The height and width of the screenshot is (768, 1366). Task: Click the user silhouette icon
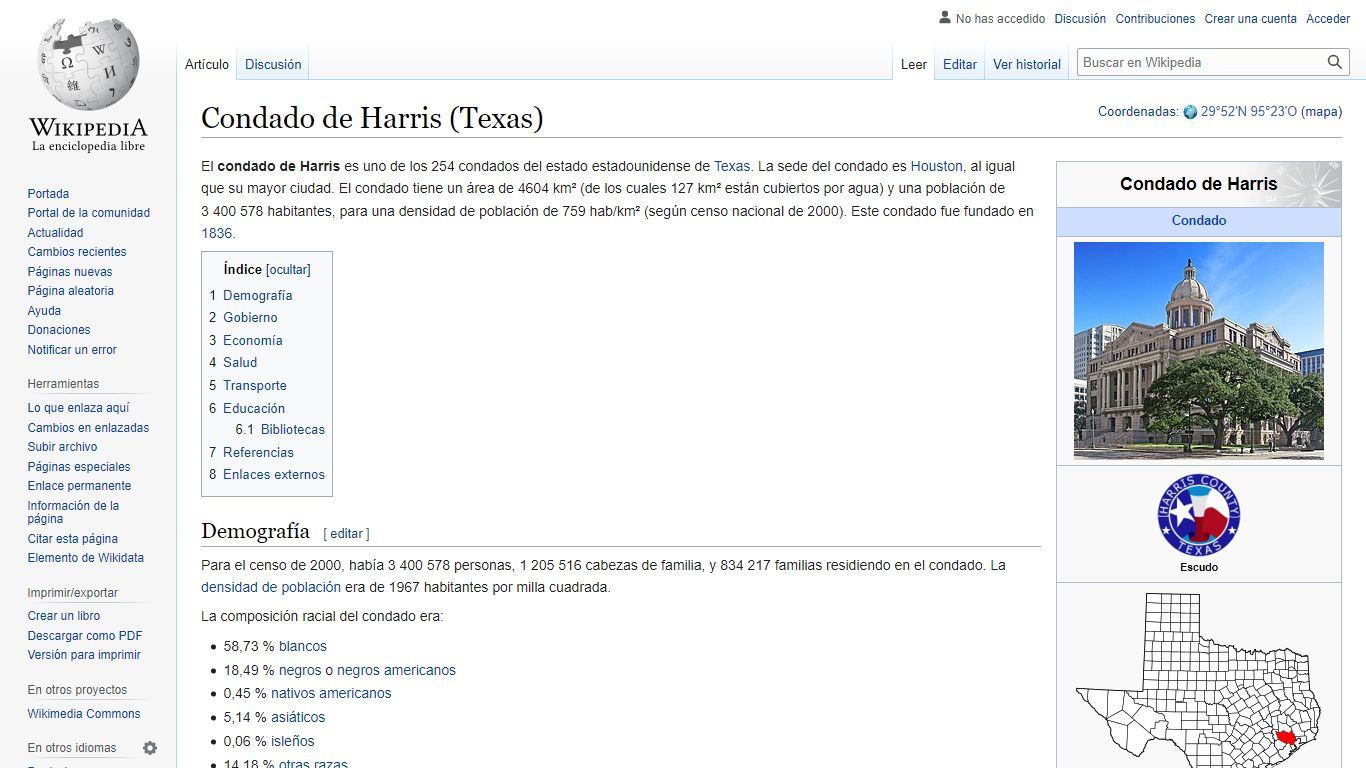[945, 18]
